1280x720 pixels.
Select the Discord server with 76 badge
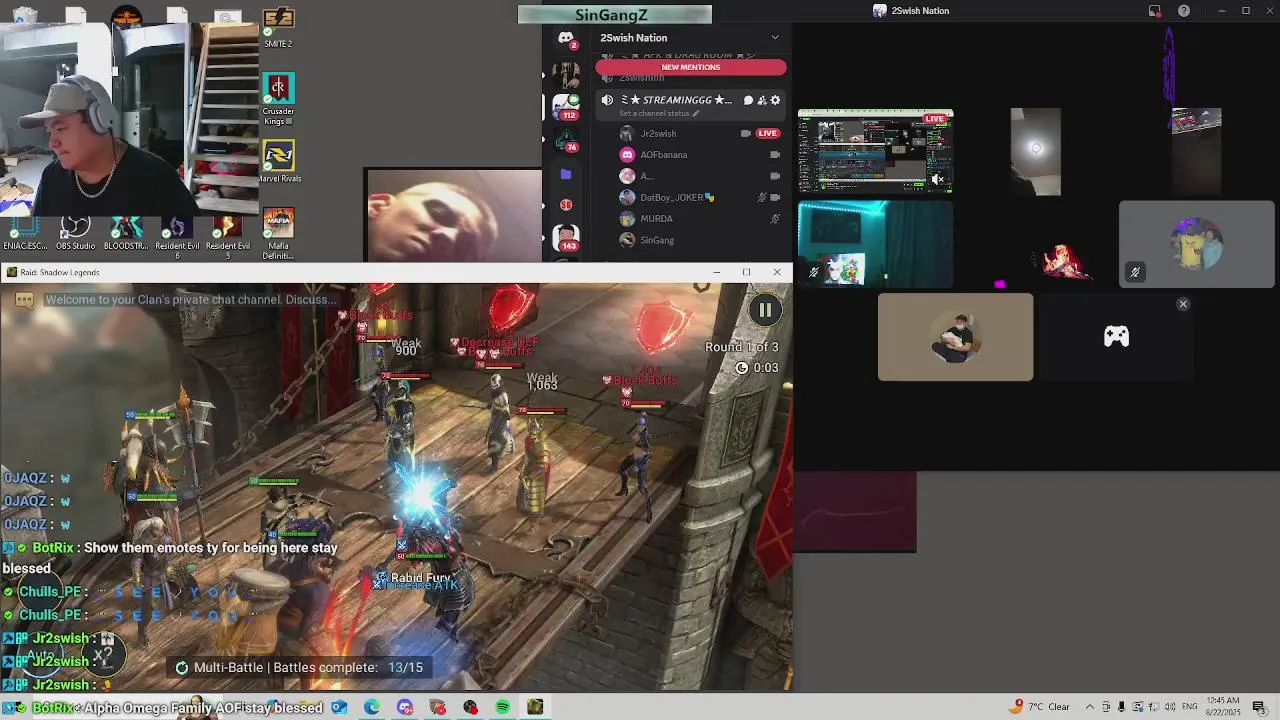pos(566,140)
